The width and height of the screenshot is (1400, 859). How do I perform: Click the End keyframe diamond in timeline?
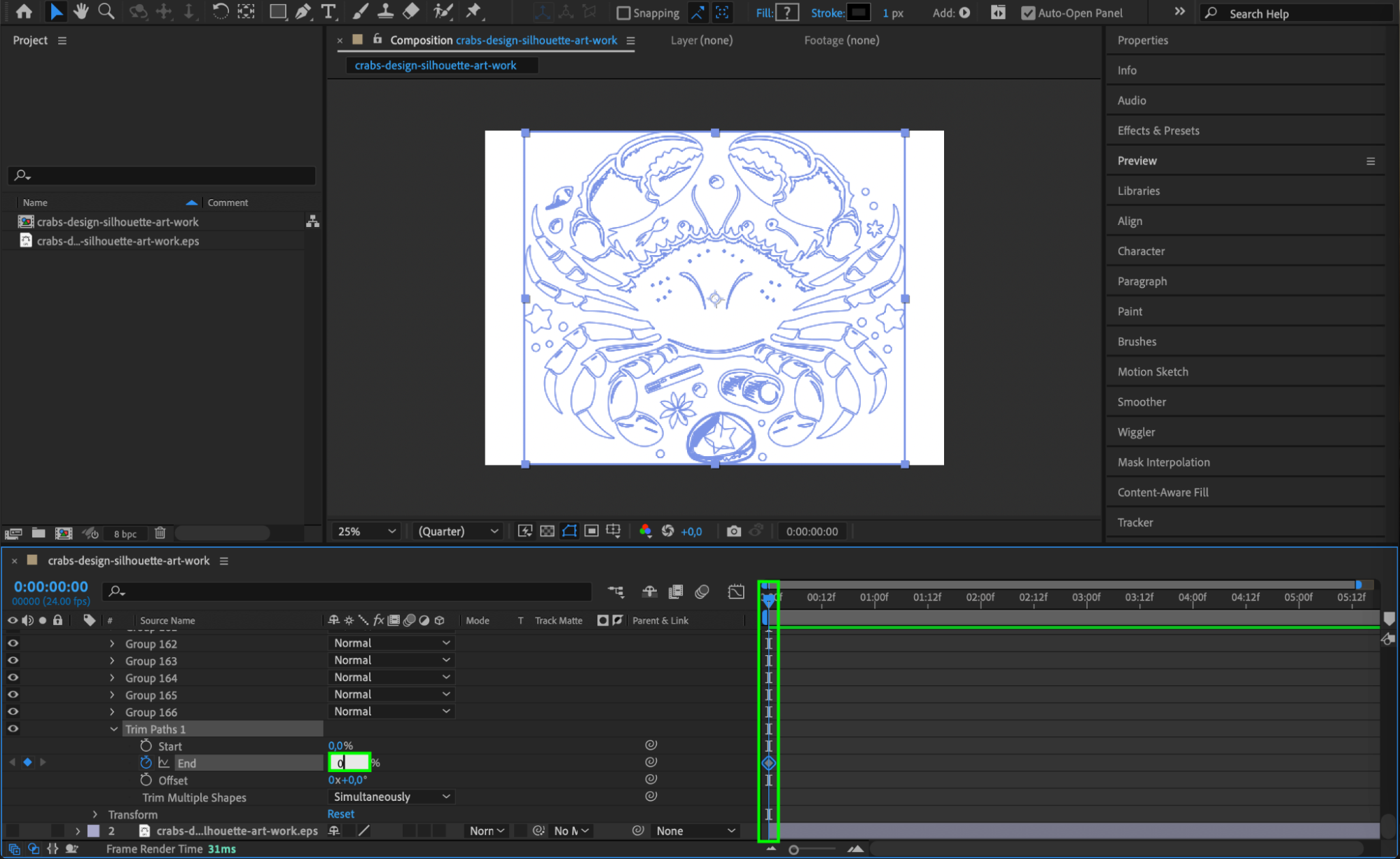click(768, 763)
